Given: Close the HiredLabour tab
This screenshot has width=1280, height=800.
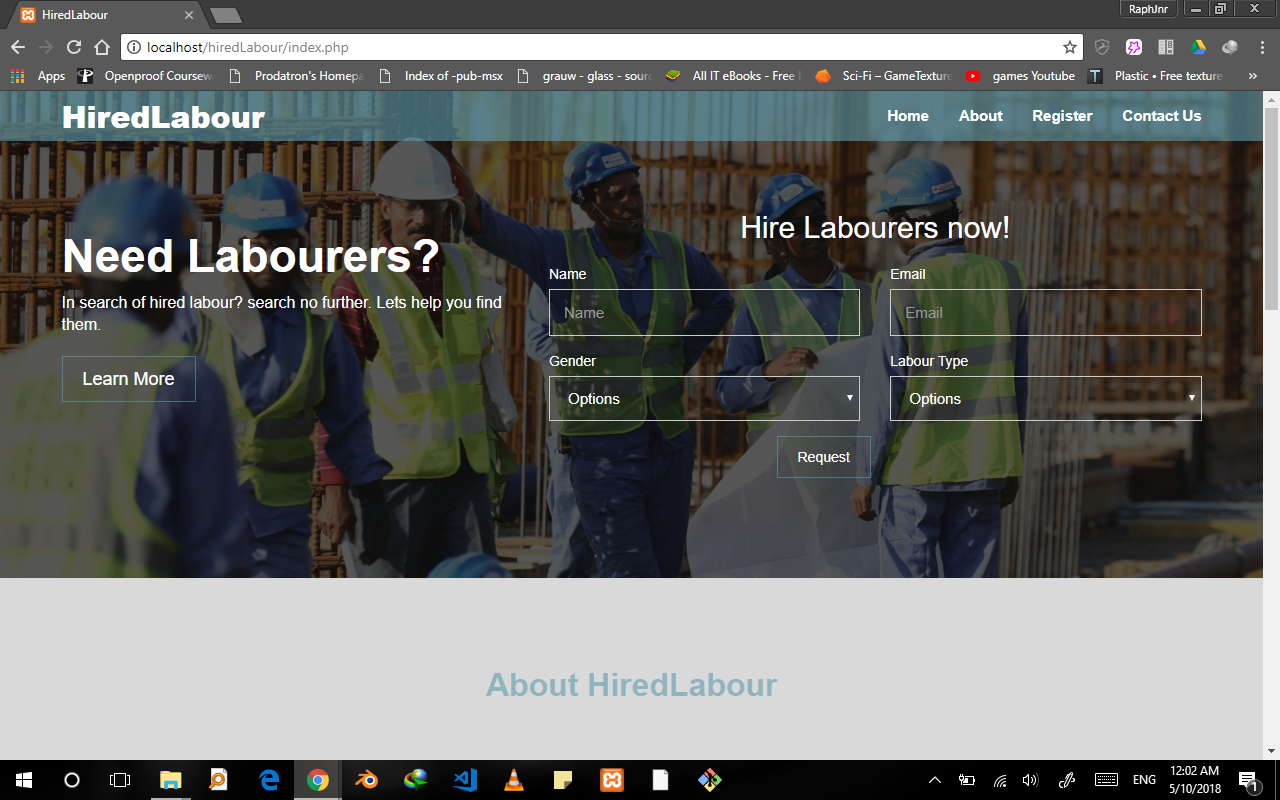Looking at the screenshot, I should (x=189, y=15).
